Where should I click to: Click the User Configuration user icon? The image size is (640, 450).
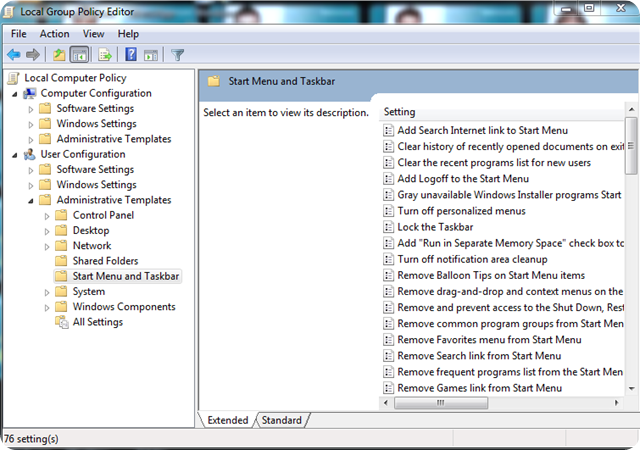(x=29, y=154)
